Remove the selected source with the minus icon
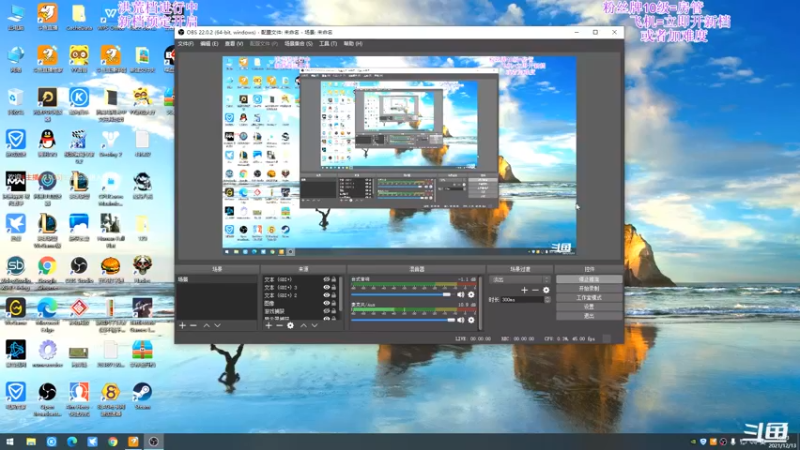Screen dimensions: 800x450 tap(280, 326)
